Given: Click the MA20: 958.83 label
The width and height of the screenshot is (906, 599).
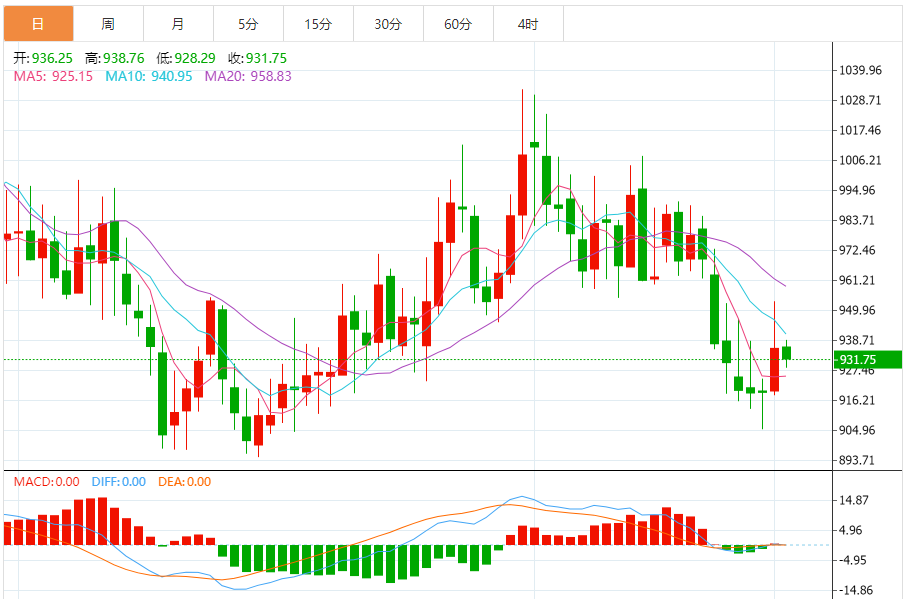Looking at the screenshot, I should [248, 76].
